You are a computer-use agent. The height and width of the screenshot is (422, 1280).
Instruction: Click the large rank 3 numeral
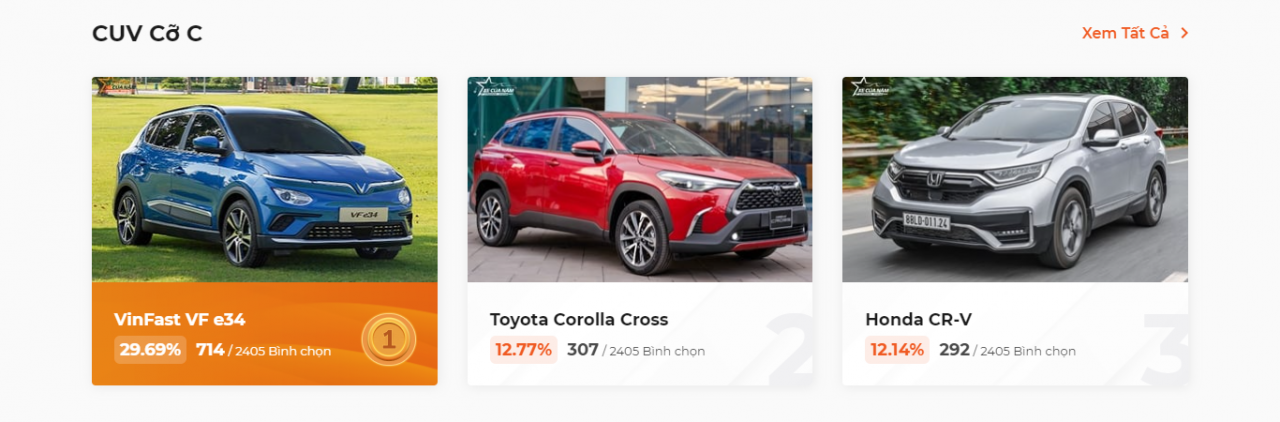1165,348
